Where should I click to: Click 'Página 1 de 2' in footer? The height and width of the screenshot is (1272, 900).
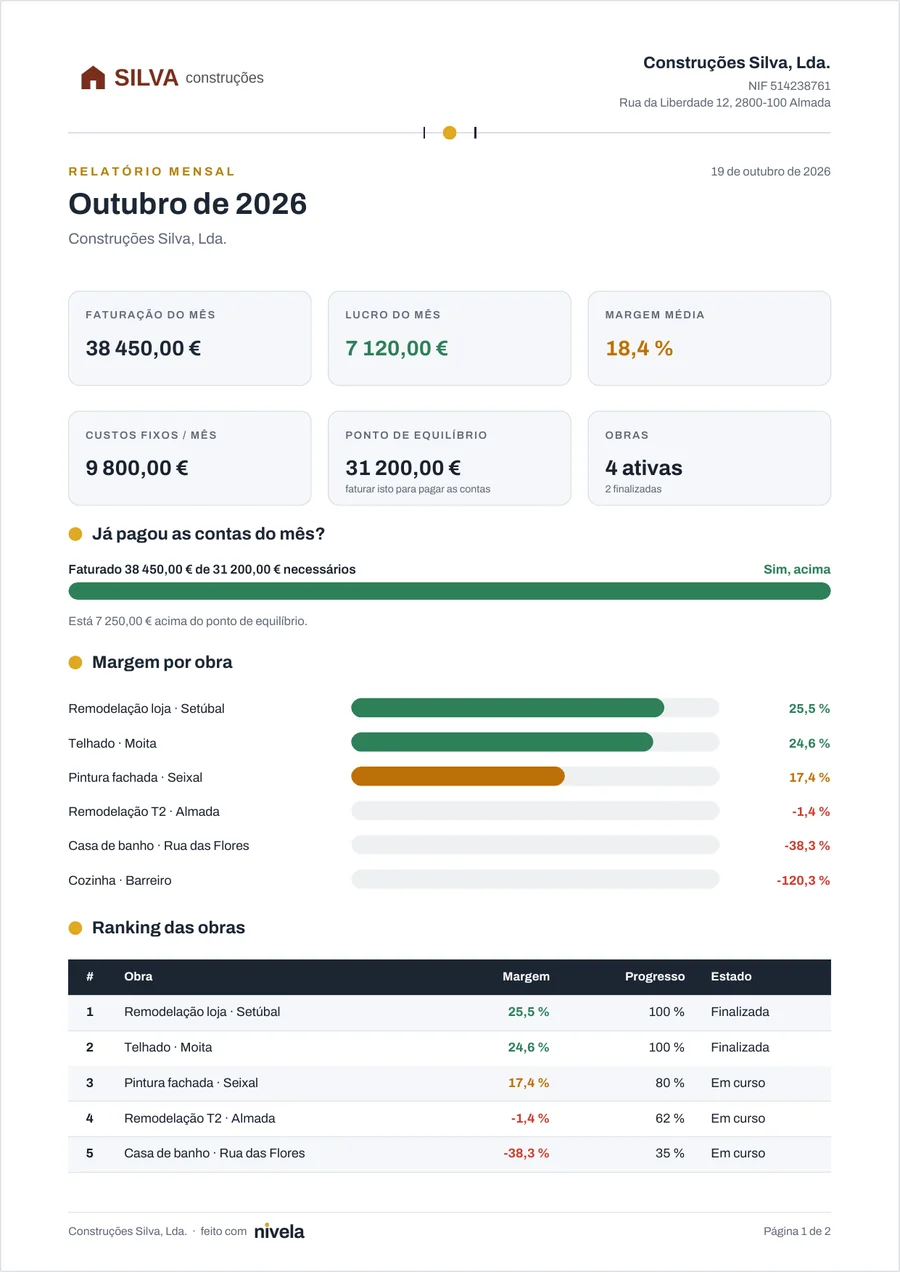pyautogui.click(x=797, y=1232)
